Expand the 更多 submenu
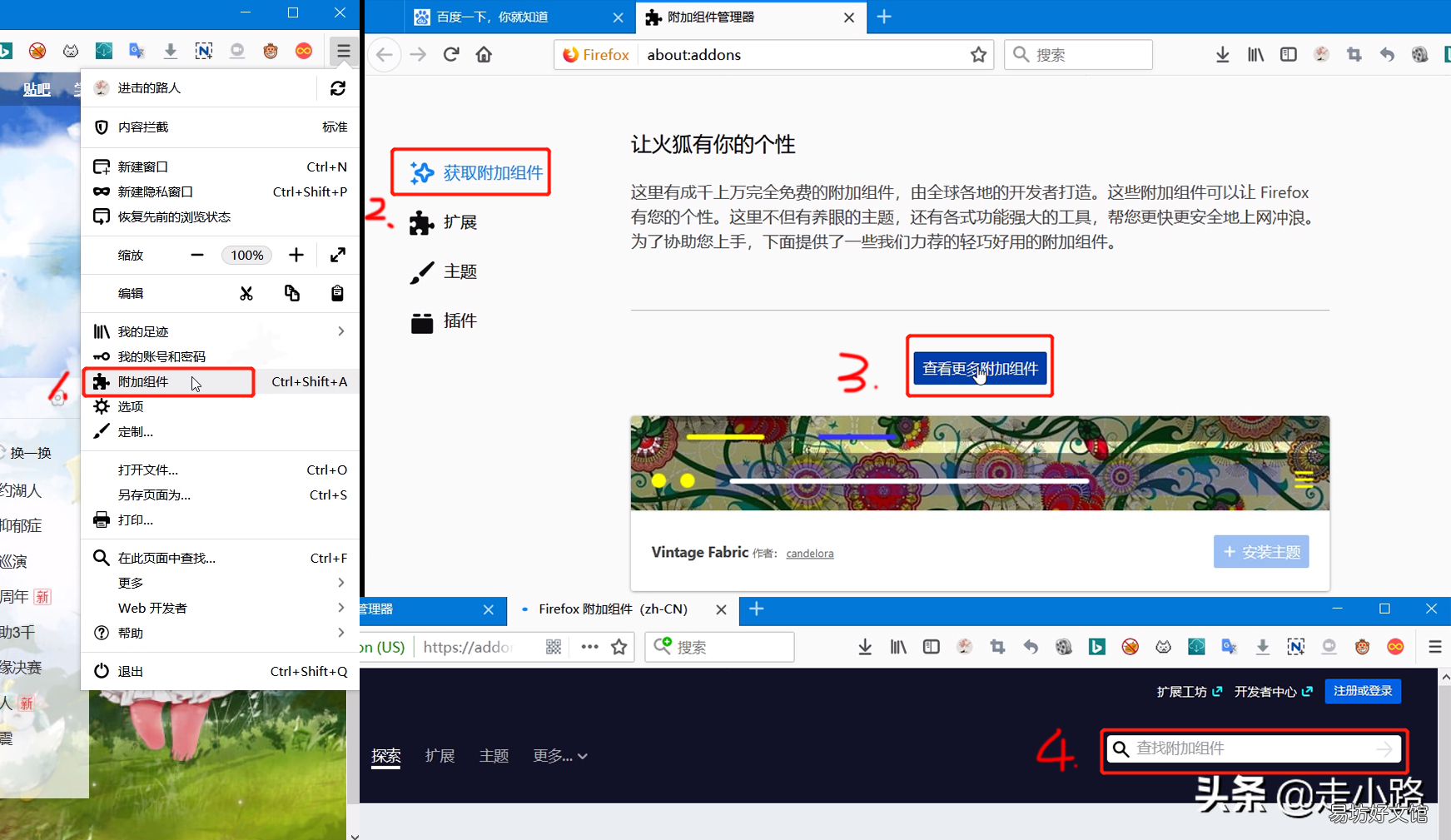 221,583
